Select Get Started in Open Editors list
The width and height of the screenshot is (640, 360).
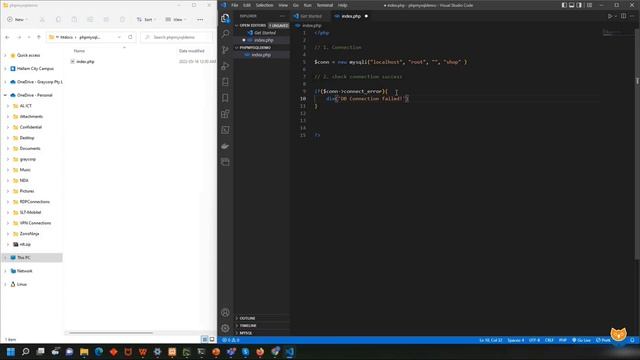(x=262, y=33)
